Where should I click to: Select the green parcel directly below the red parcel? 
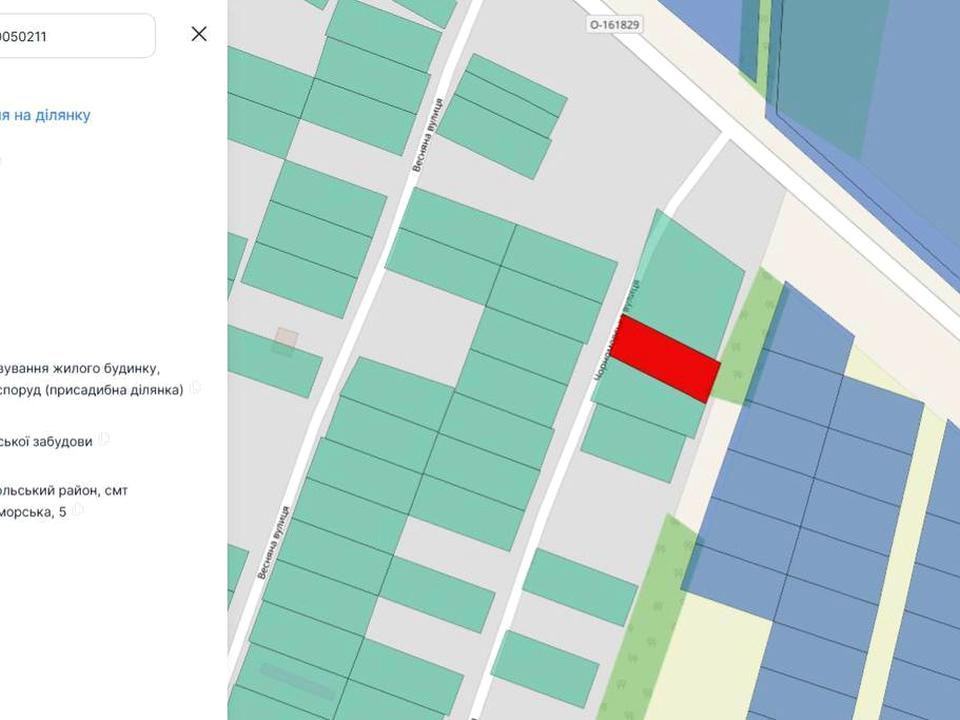[x=648, y=402]
